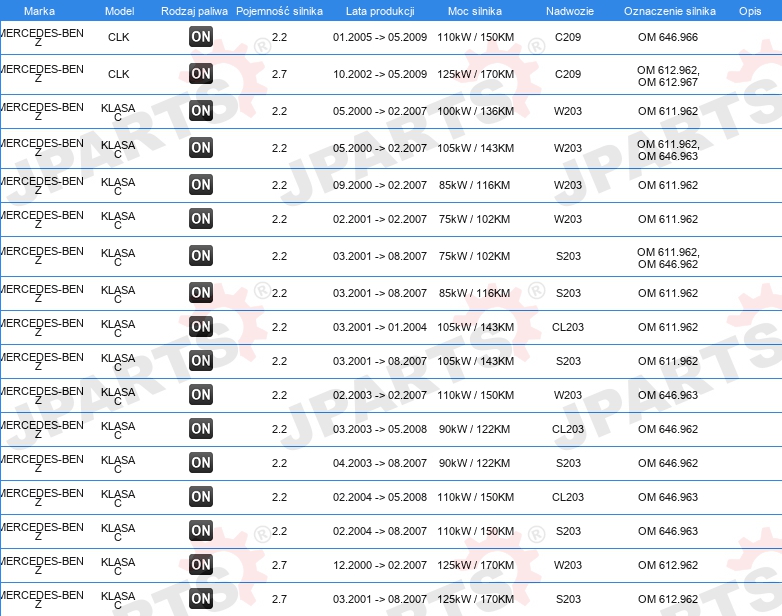Viewport: 782px width, 616px height.
Task: Click ON icon for W203 75kW / 102KM row
Action: (201, 218)
